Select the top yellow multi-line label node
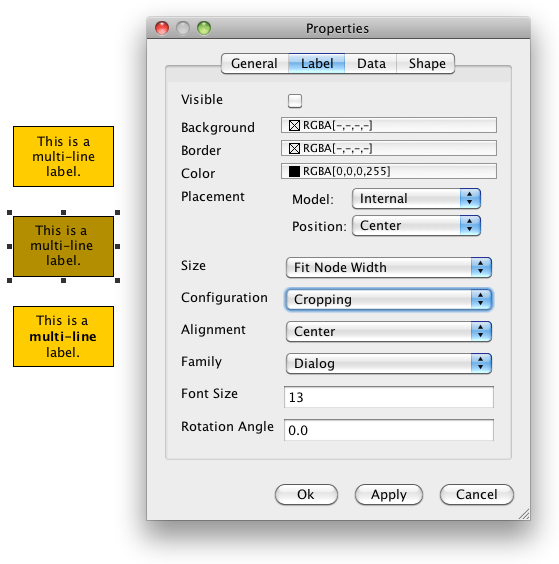 [63, 156]
